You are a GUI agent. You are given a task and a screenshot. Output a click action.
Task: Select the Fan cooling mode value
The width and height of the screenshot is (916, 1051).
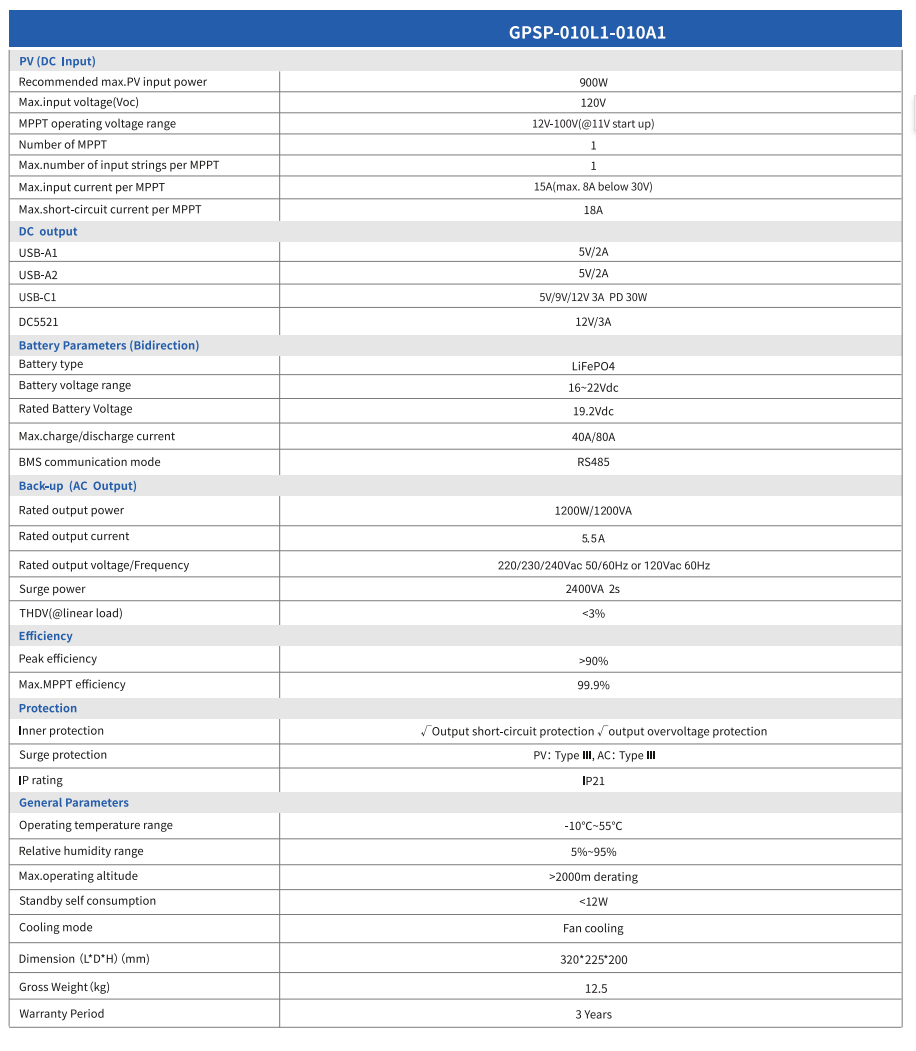[x=593, y=928]
